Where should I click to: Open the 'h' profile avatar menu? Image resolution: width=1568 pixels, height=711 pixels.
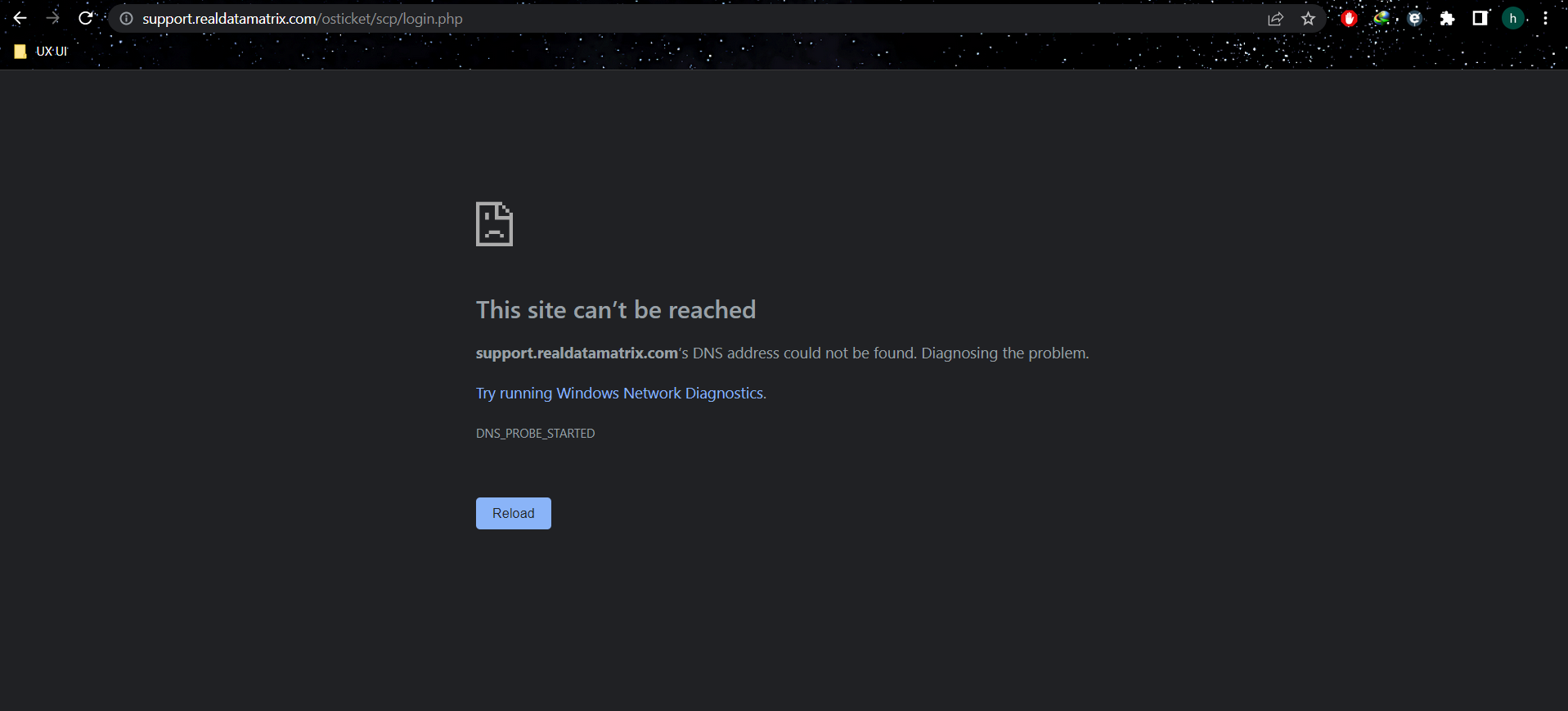[x=1512, y=18]
